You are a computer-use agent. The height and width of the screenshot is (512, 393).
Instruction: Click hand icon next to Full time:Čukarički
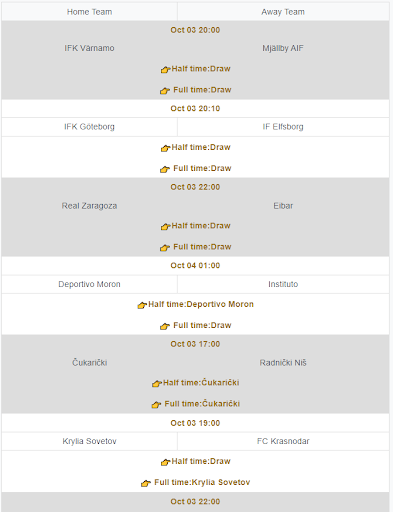click(x=156, y=405)
